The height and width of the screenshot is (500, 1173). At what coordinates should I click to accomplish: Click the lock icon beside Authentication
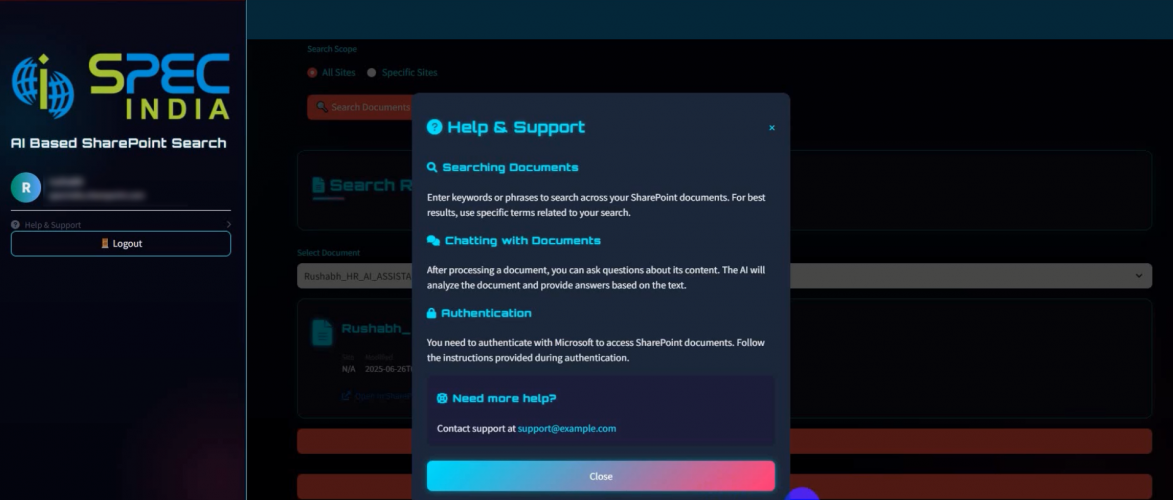click(432, 313)
